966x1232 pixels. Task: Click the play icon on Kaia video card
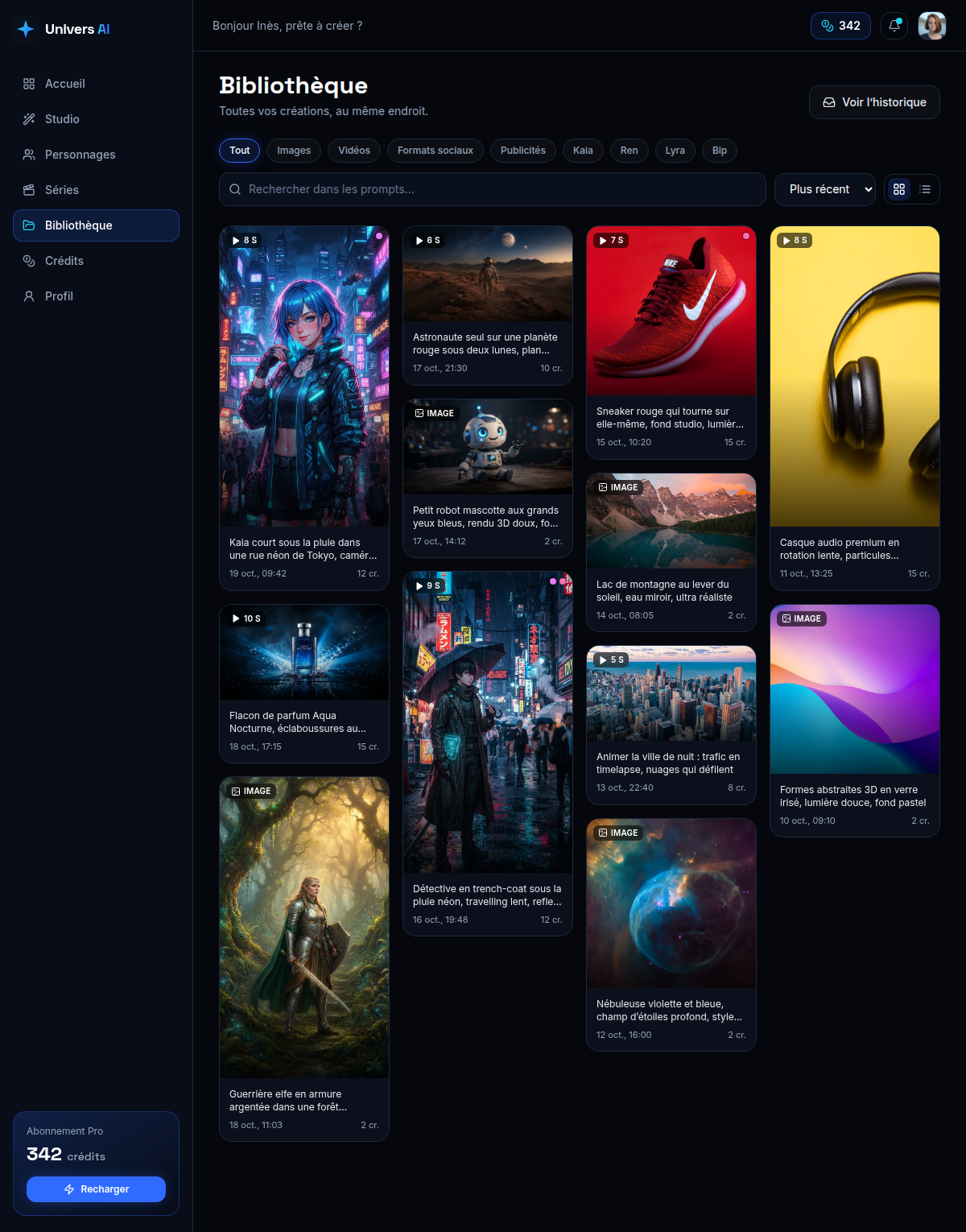[237, 240]
